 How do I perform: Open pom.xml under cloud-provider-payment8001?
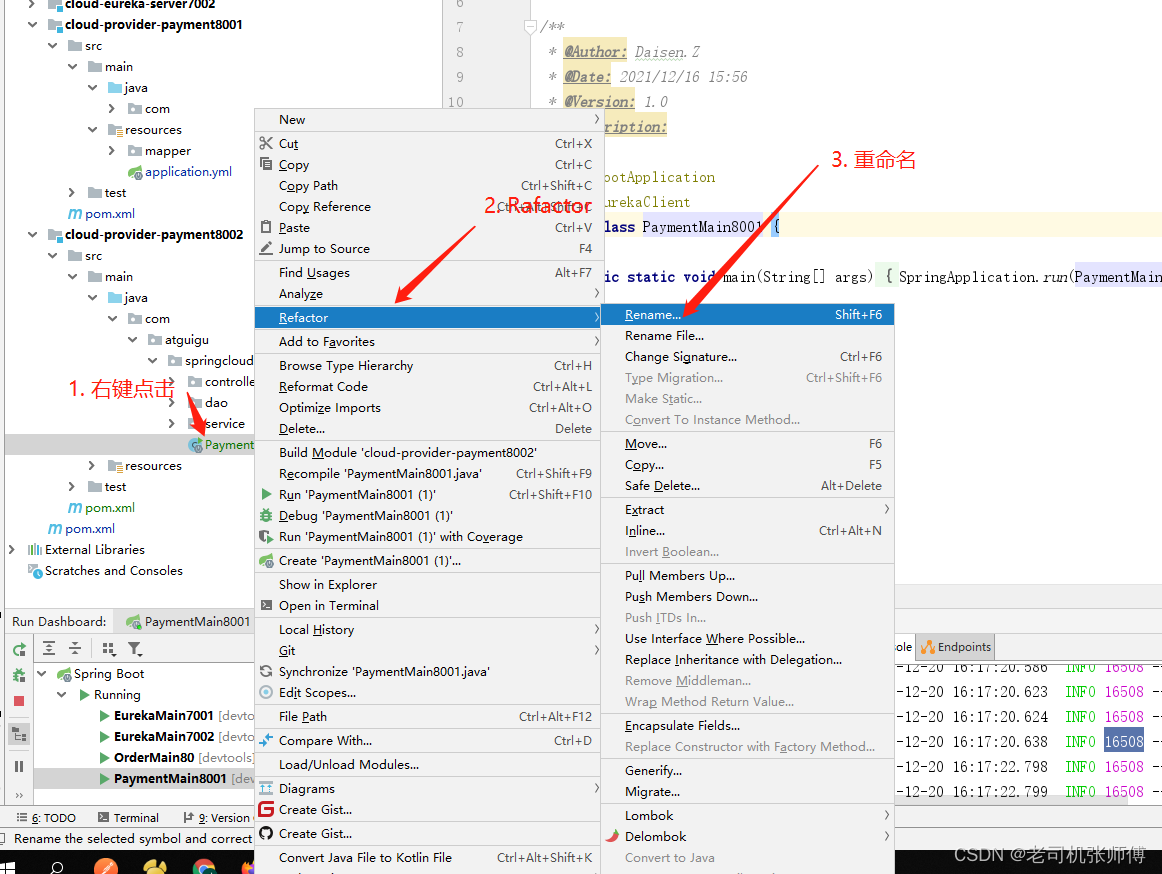pos(110,213)
